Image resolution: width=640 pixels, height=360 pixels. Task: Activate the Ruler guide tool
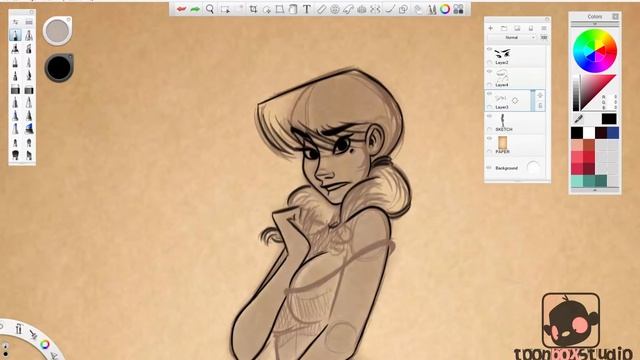coord(321,9)
